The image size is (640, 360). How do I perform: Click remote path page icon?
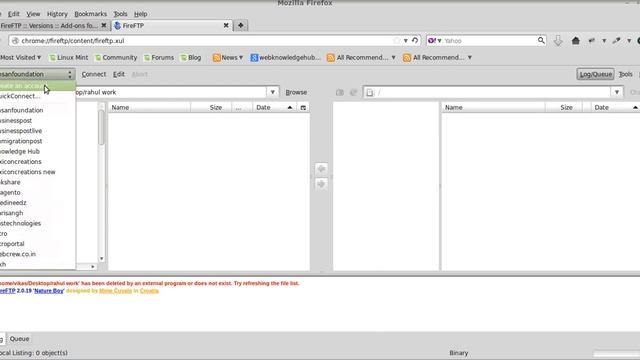pos(370,93)
